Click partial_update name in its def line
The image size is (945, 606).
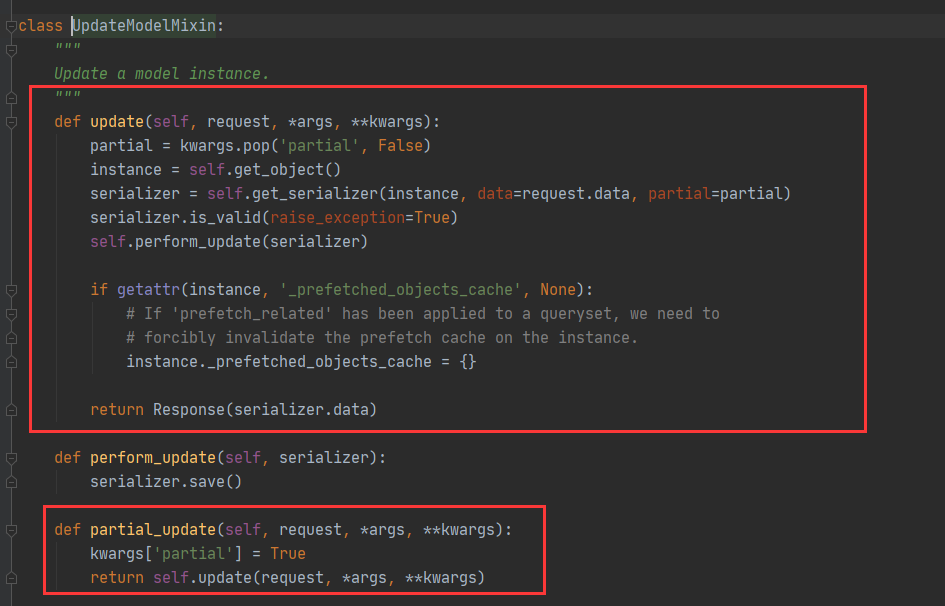(153, 529)
